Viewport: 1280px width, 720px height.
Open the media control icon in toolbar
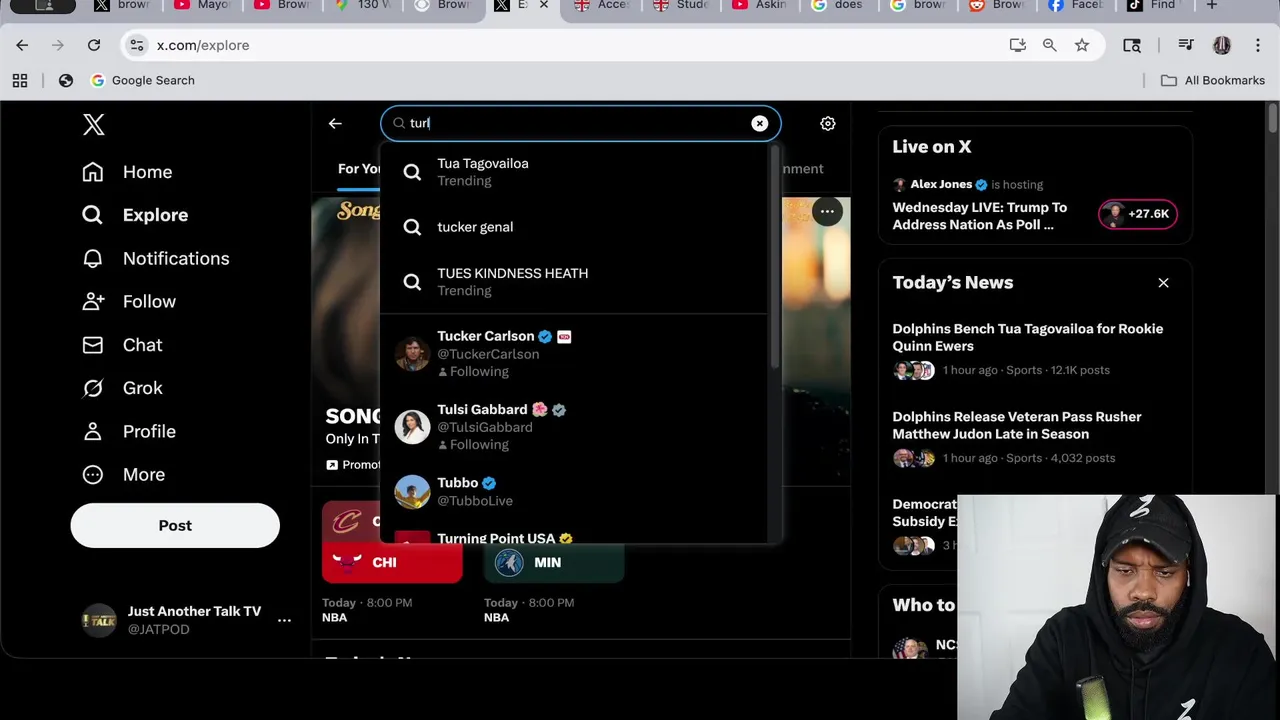1186,45
